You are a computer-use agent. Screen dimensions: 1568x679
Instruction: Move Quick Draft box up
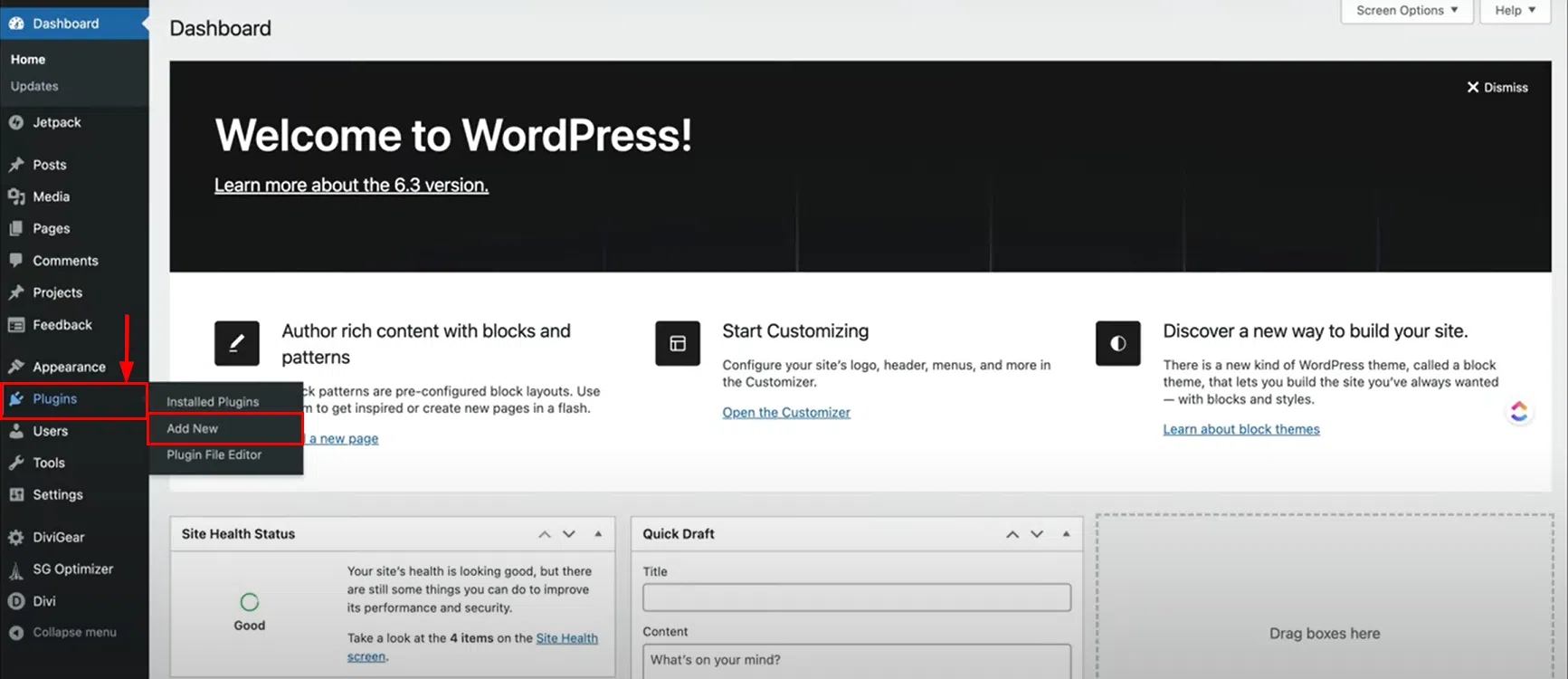tap(1012, 534)
